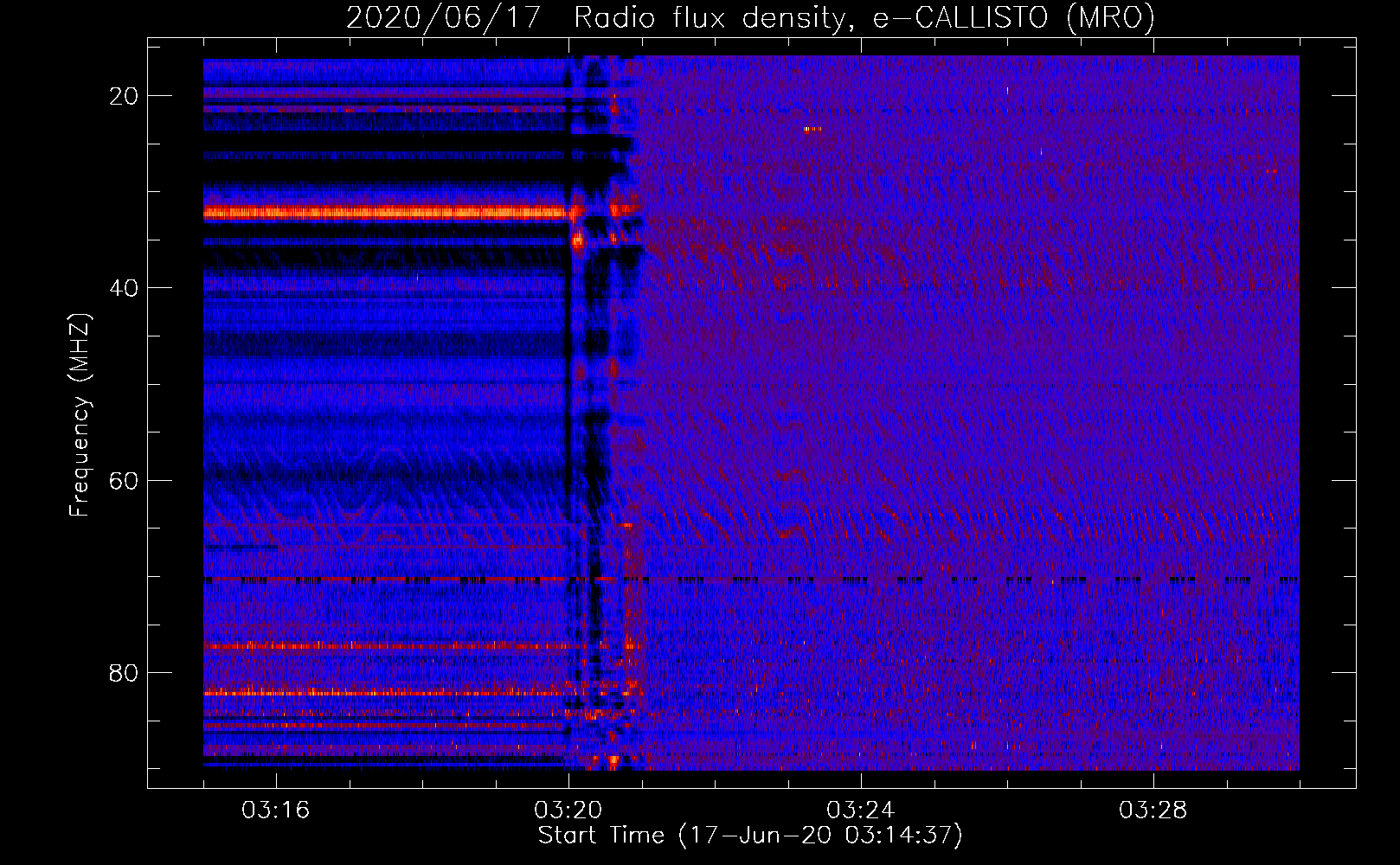Screen dimensions: 1400x865
Task: Click the 03:28 time tick label
Action: pos(1153,811)
